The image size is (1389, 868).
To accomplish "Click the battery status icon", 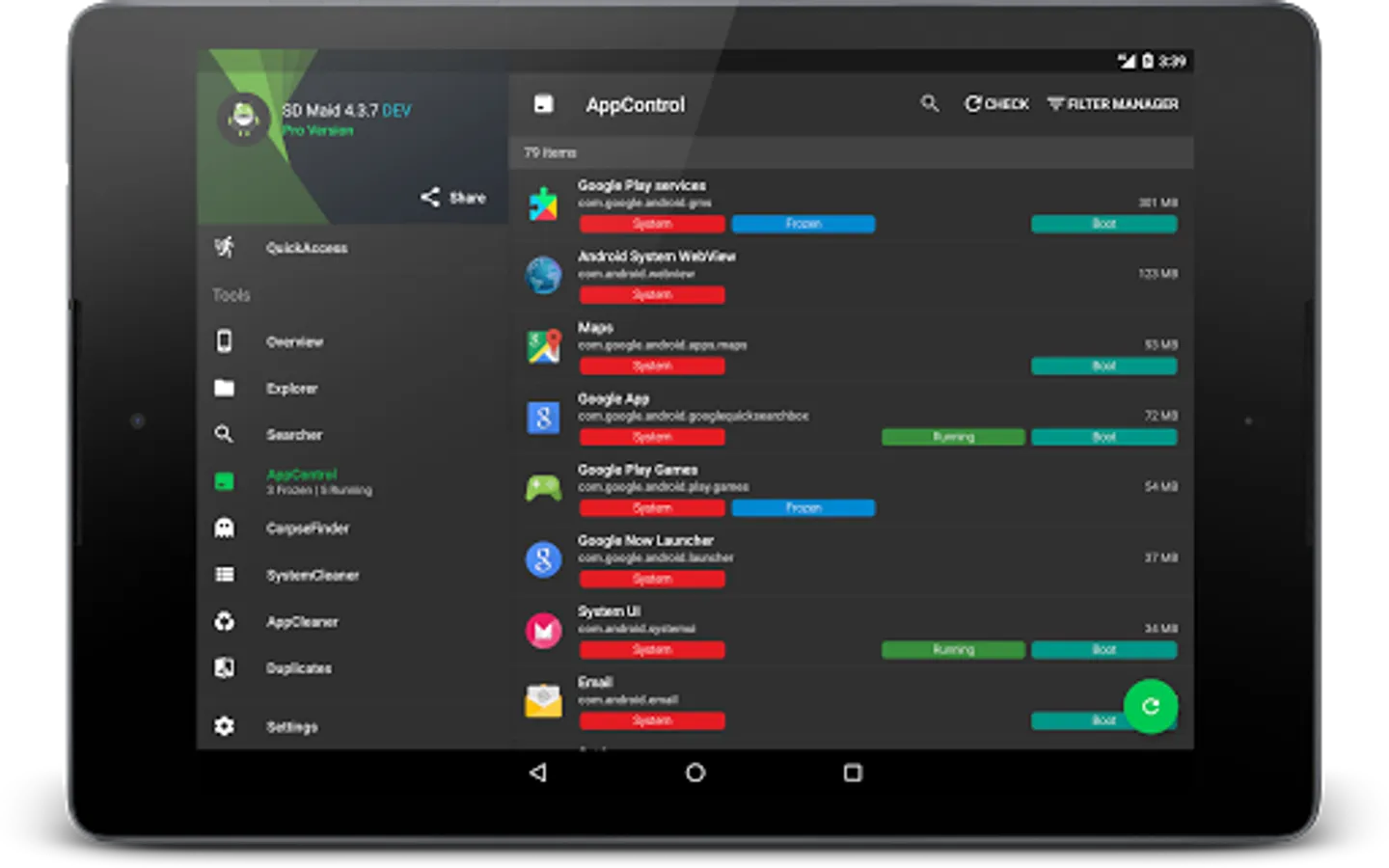I will [1148, 61].
